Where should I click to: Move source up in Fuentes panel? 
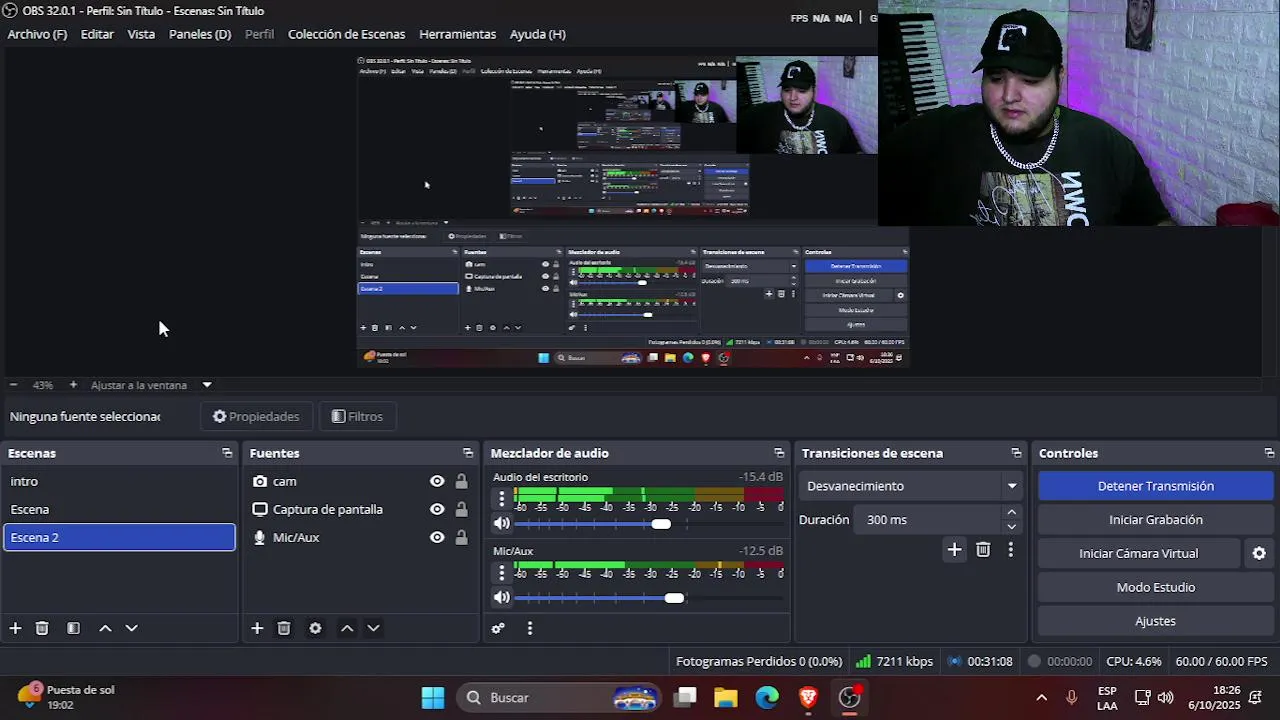pos(347,628)
